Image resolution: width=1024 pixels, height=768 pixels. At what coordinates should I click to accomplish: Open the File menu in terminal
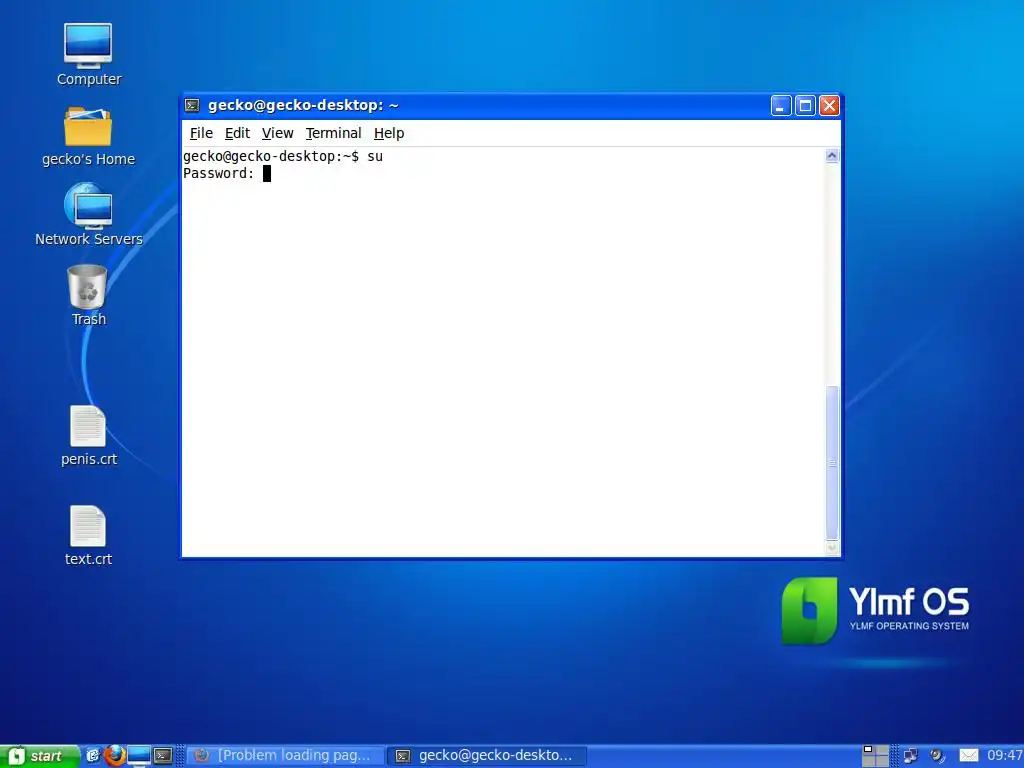tap(201, 133)
